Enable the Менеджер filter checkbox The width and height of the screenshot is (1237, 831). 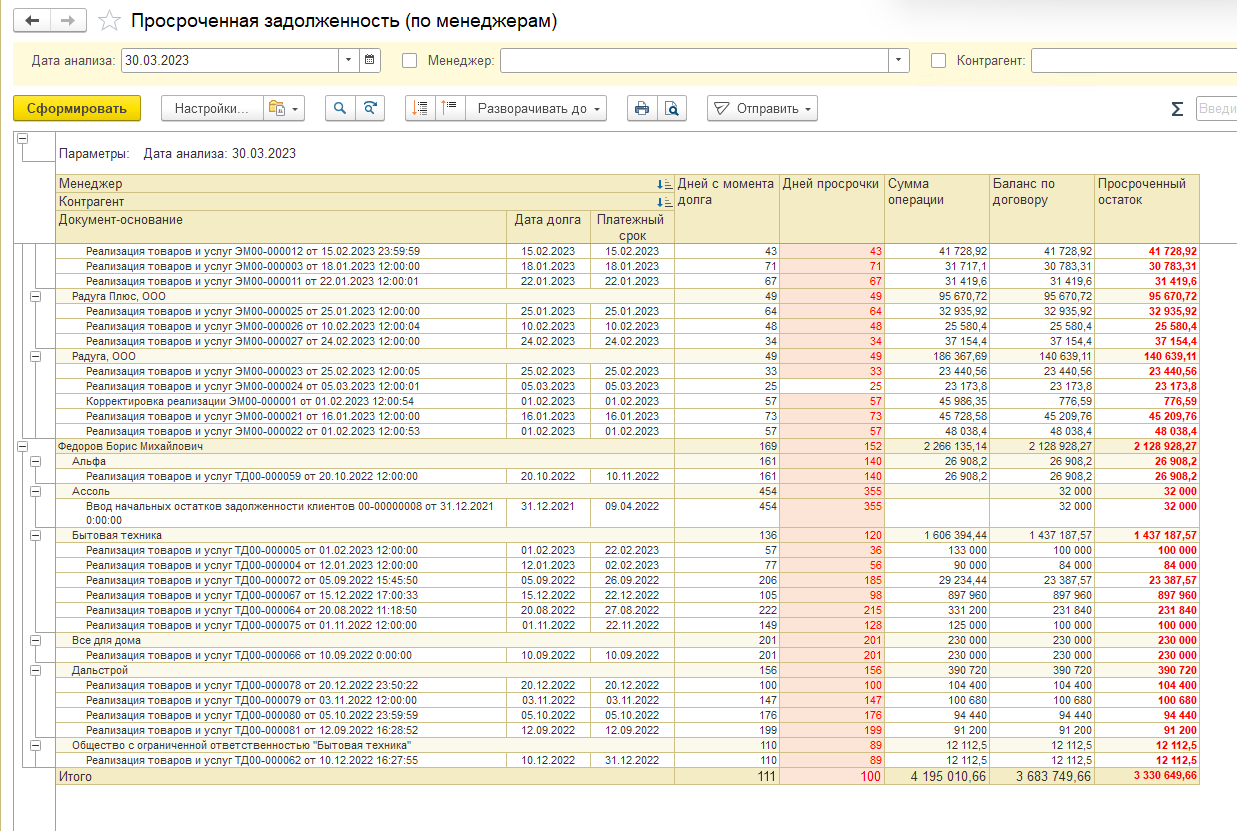click(409, 60)
